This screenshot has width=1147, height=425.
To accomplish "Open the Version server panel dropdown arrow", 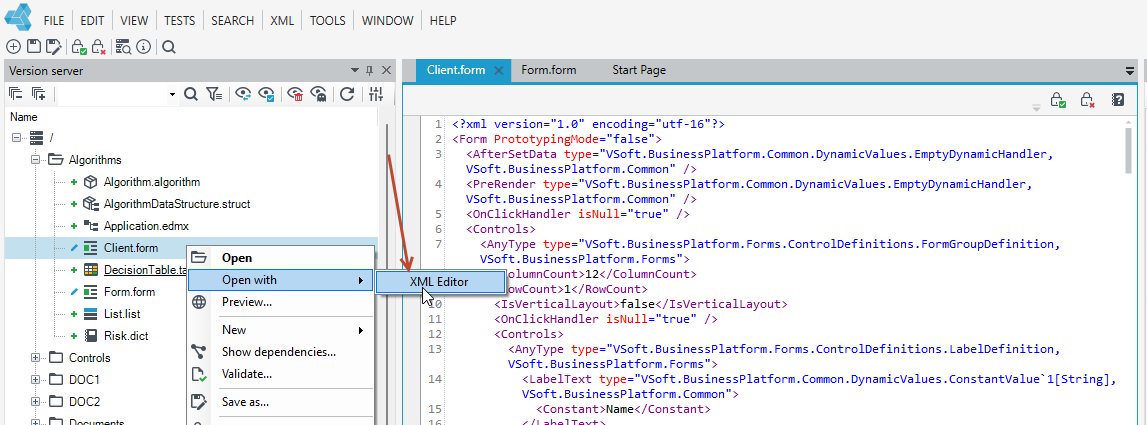I will tap(356, 71).
